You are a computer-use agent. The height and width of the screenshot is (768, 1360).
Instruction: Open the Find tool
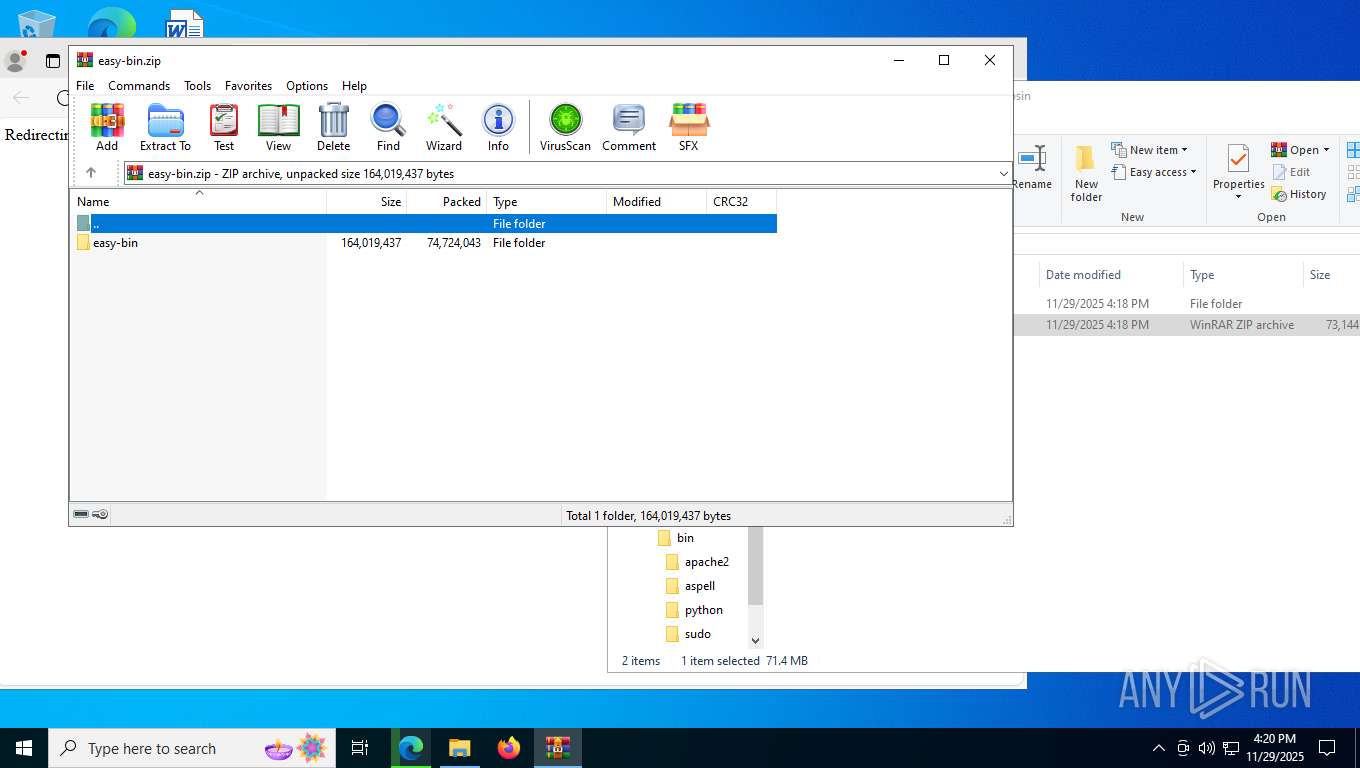point(388,127)
